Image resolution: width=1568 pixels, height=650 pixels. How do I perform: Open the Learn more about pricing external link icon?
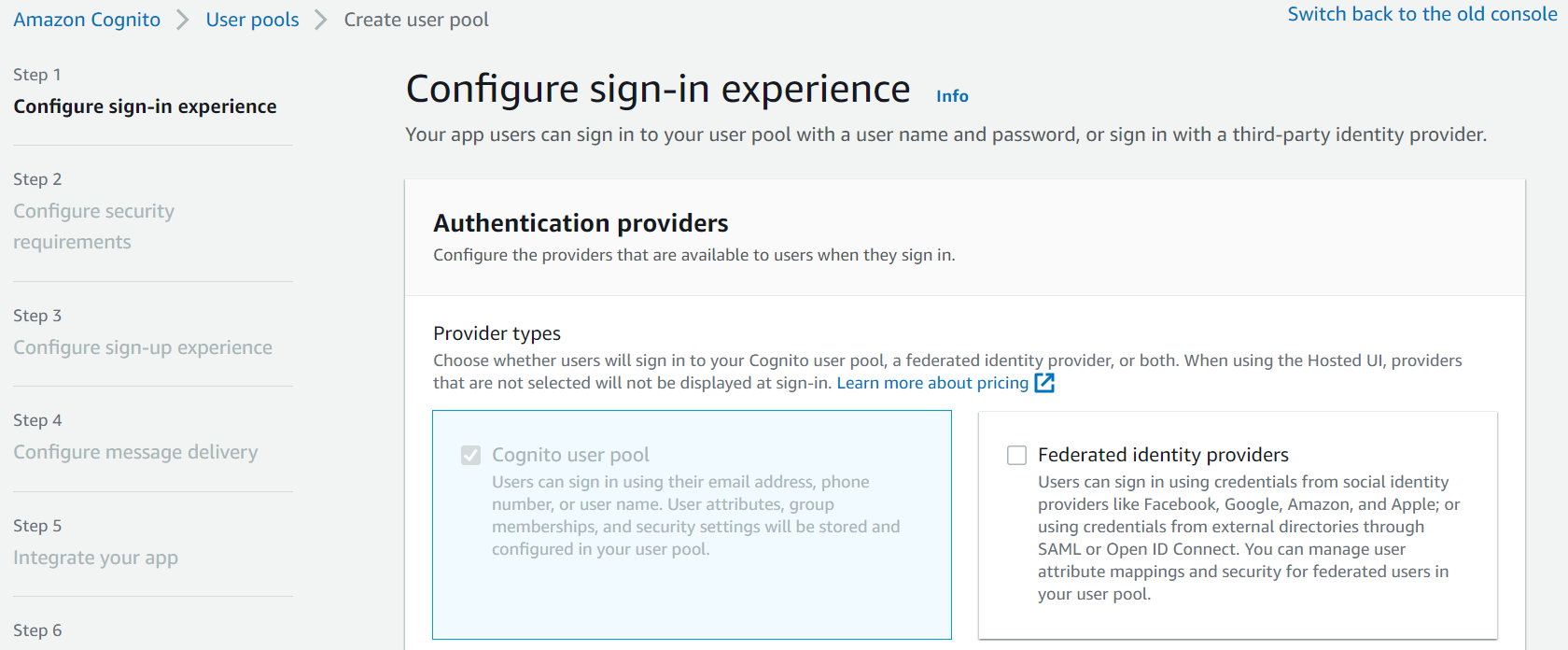1045,382
